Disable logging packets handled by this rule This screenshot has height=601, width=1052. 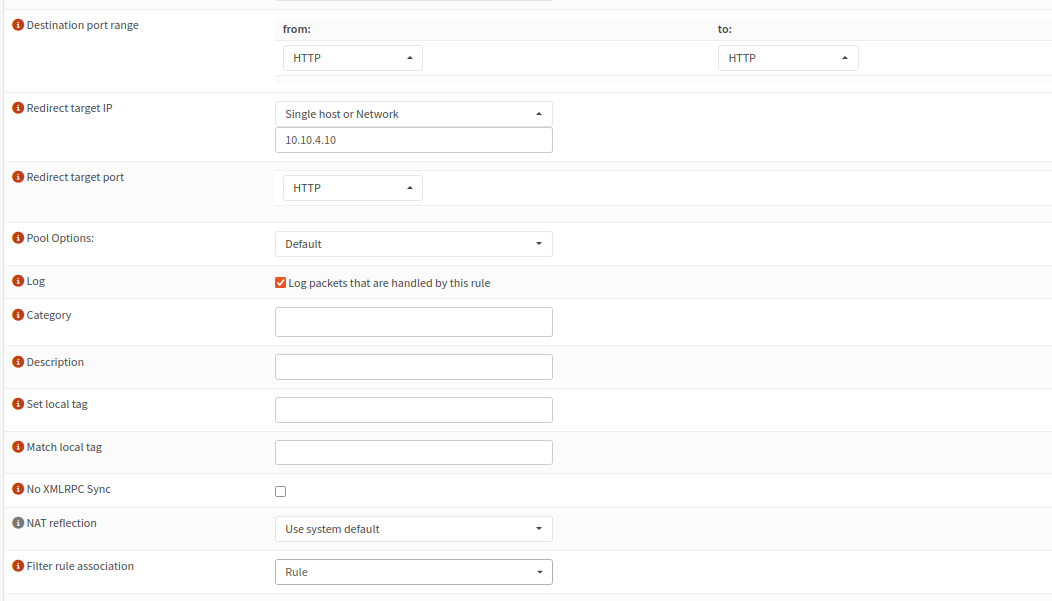(x=281, y=283)
